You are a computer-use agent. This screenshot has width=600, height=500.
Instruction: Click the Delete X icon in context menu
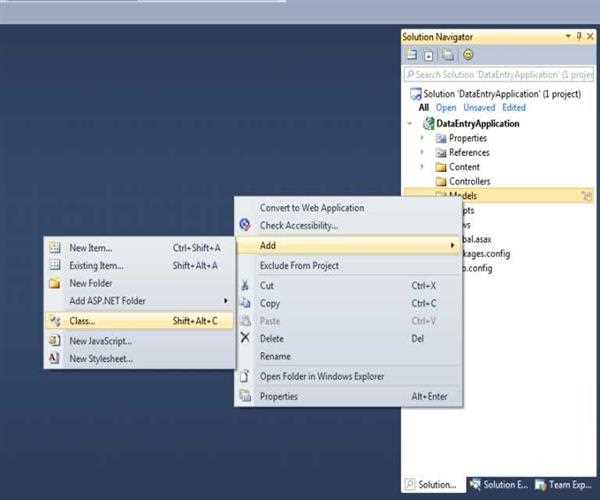coord(245,338)
